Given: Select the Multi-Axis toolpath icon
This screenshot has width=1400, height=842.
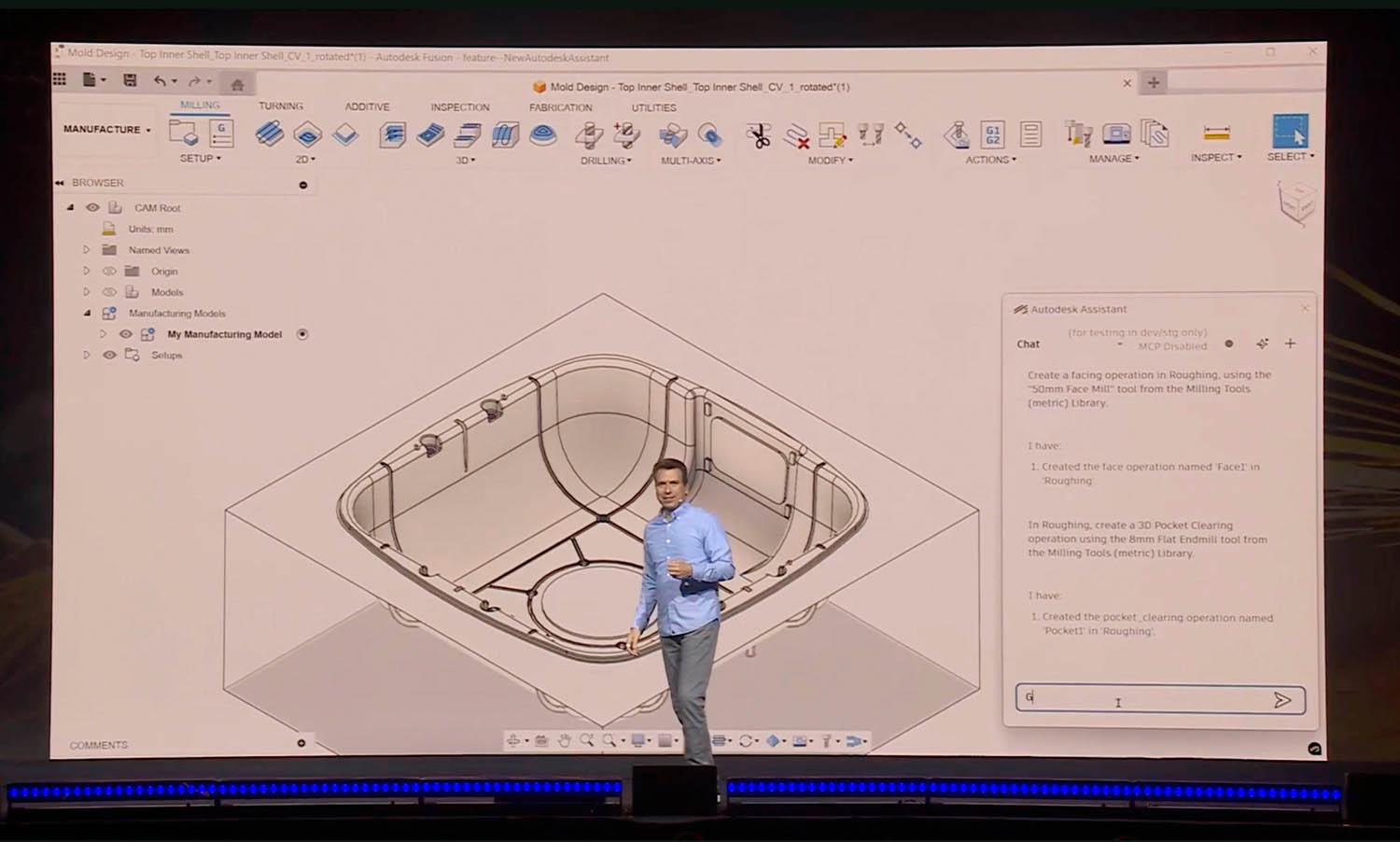Looking at the screenshot, I should point(674,136).
